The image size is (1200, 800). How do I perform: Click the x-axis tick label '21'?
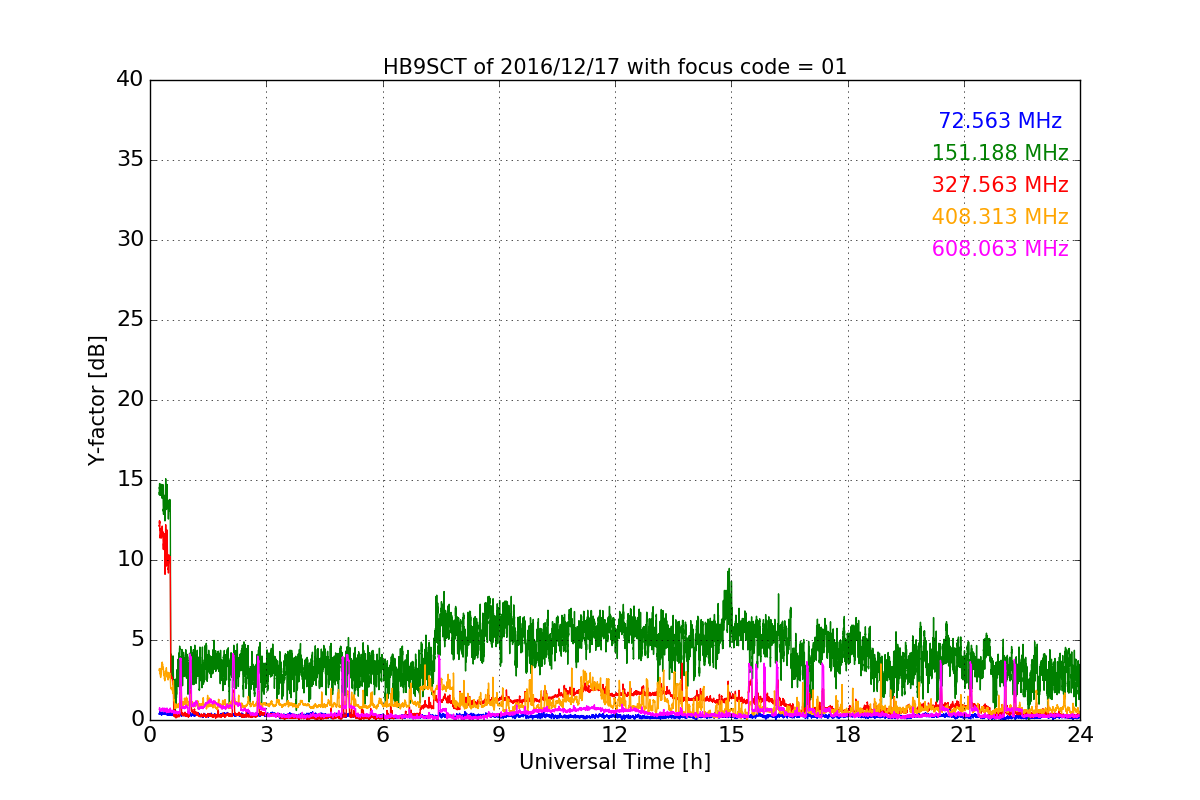point(963,734)
